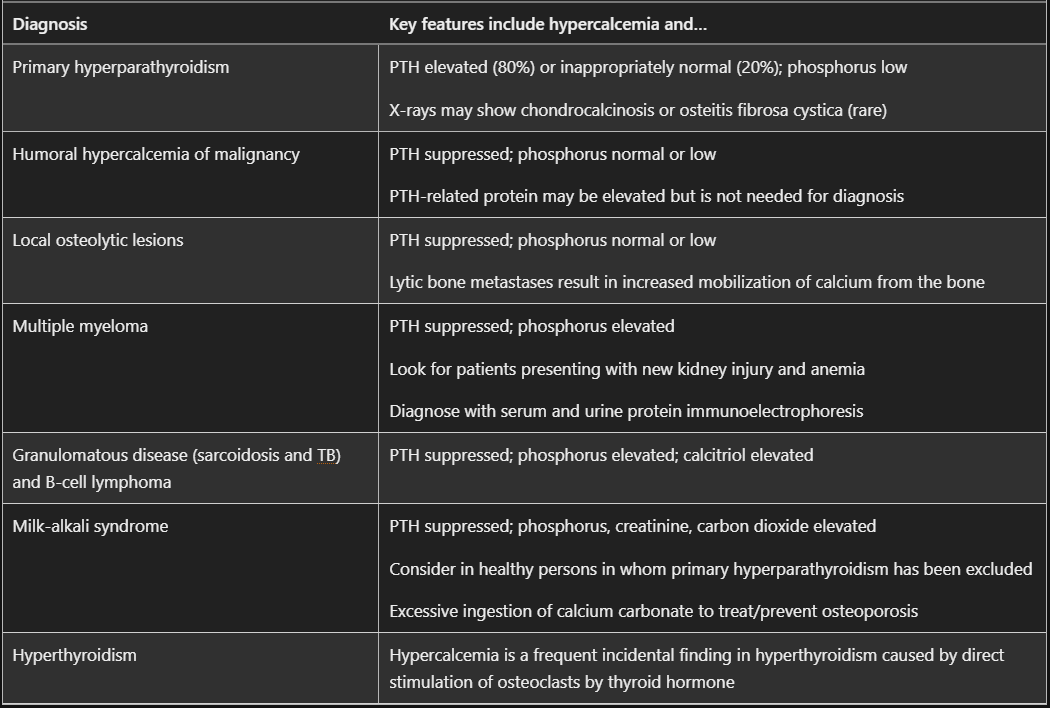Click the chondrocalcinosis X-rays line

tap(637, 110)
